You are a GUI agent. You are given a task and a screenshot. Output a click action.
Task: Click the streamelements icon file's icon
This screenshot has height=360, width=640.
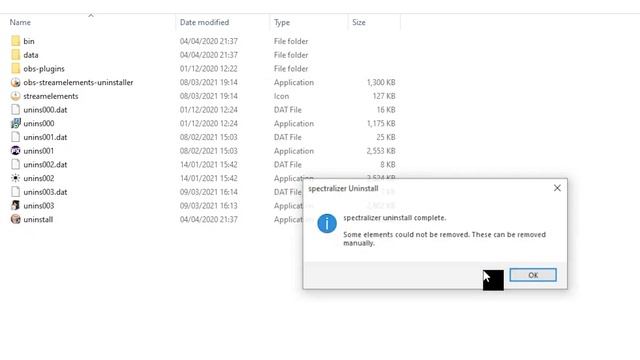click(x=16, y=96)
